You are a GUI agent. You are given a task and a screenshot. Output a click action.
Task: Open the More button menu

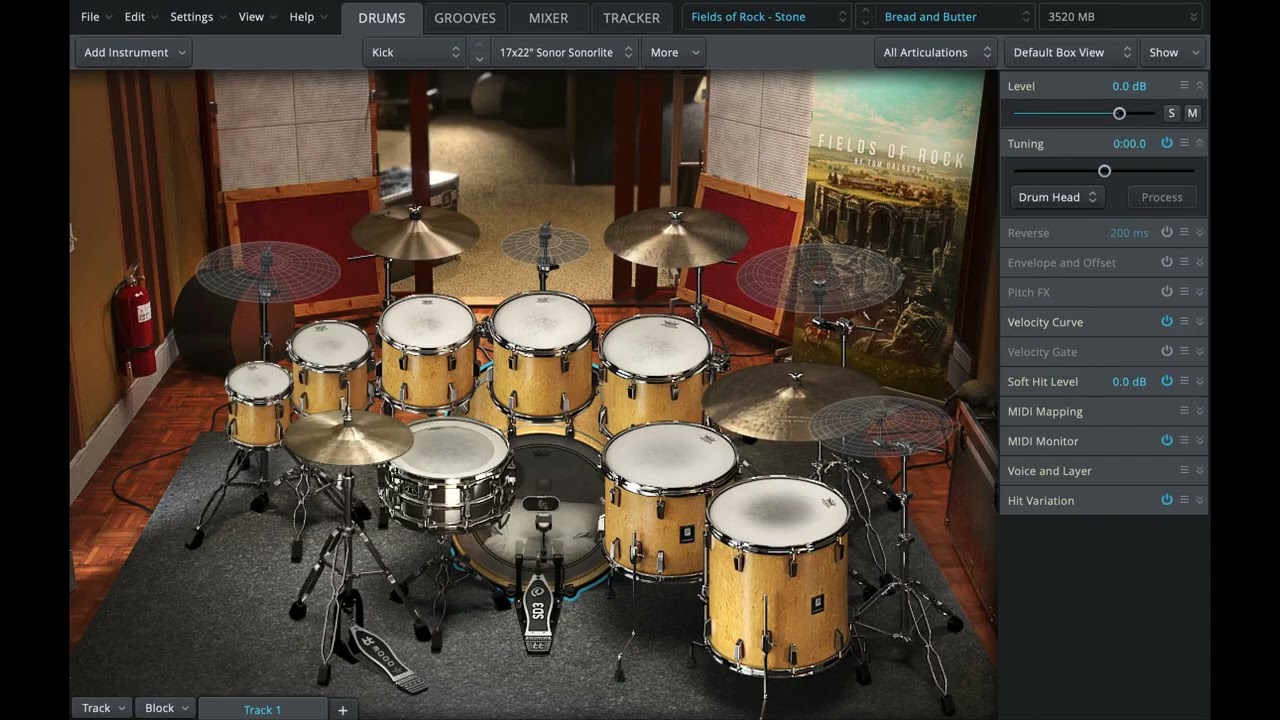coord(673,52)
